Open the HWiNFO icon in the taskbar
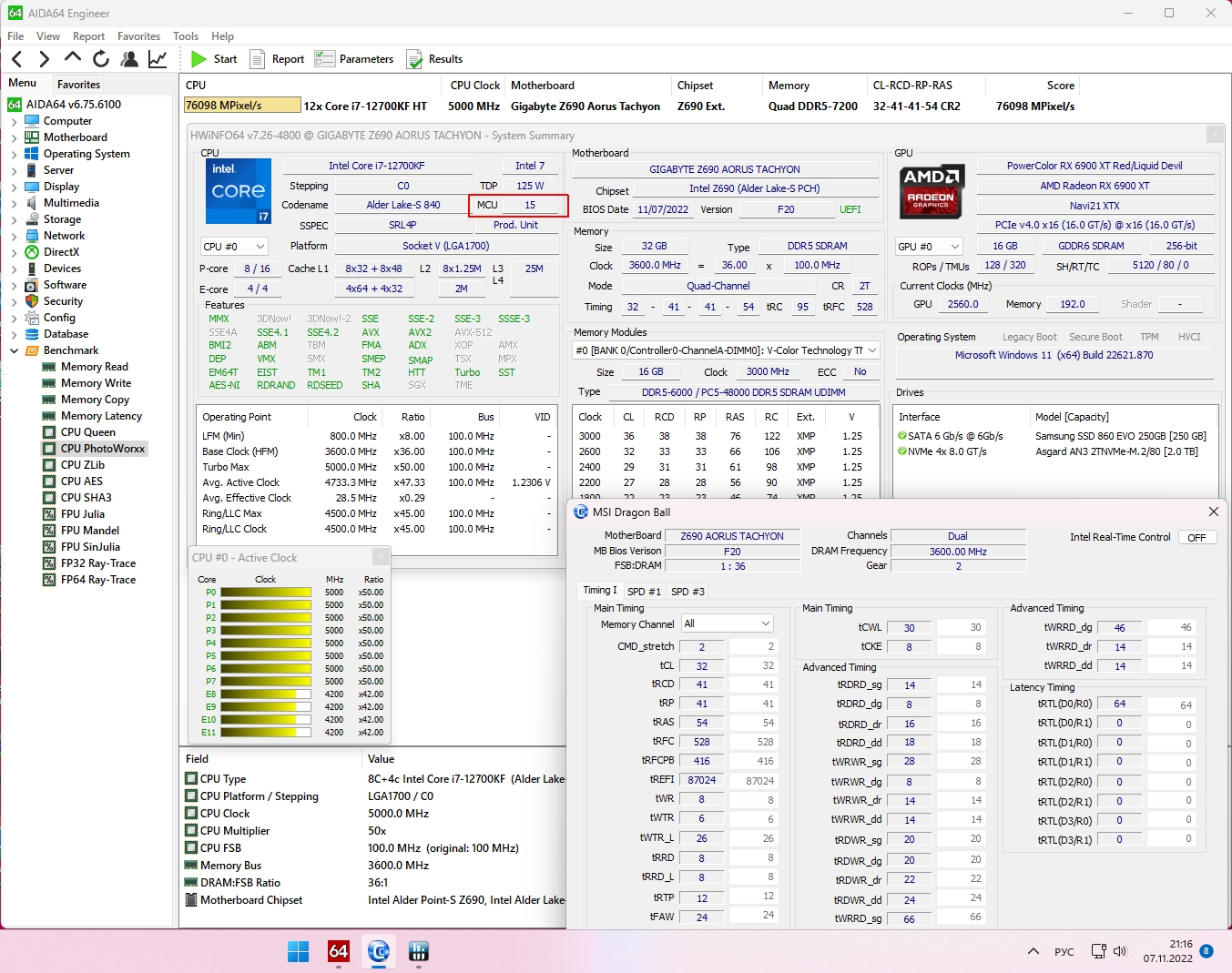Viewport: 1232px width, 973px height. click(x=419, y=951)
